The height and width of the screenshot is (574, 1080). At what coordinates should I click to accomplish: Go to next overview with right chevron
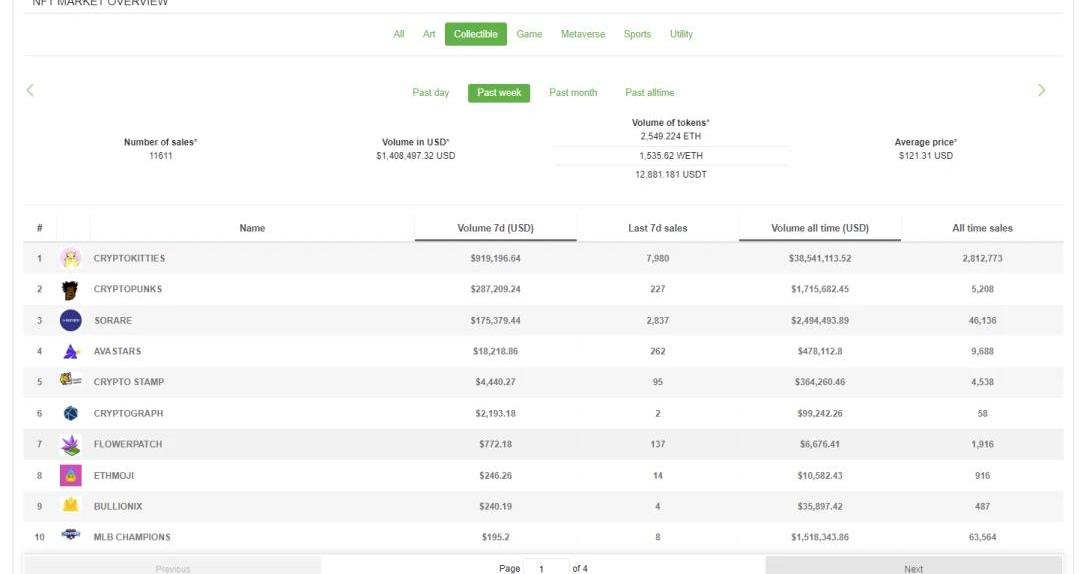1041,90
